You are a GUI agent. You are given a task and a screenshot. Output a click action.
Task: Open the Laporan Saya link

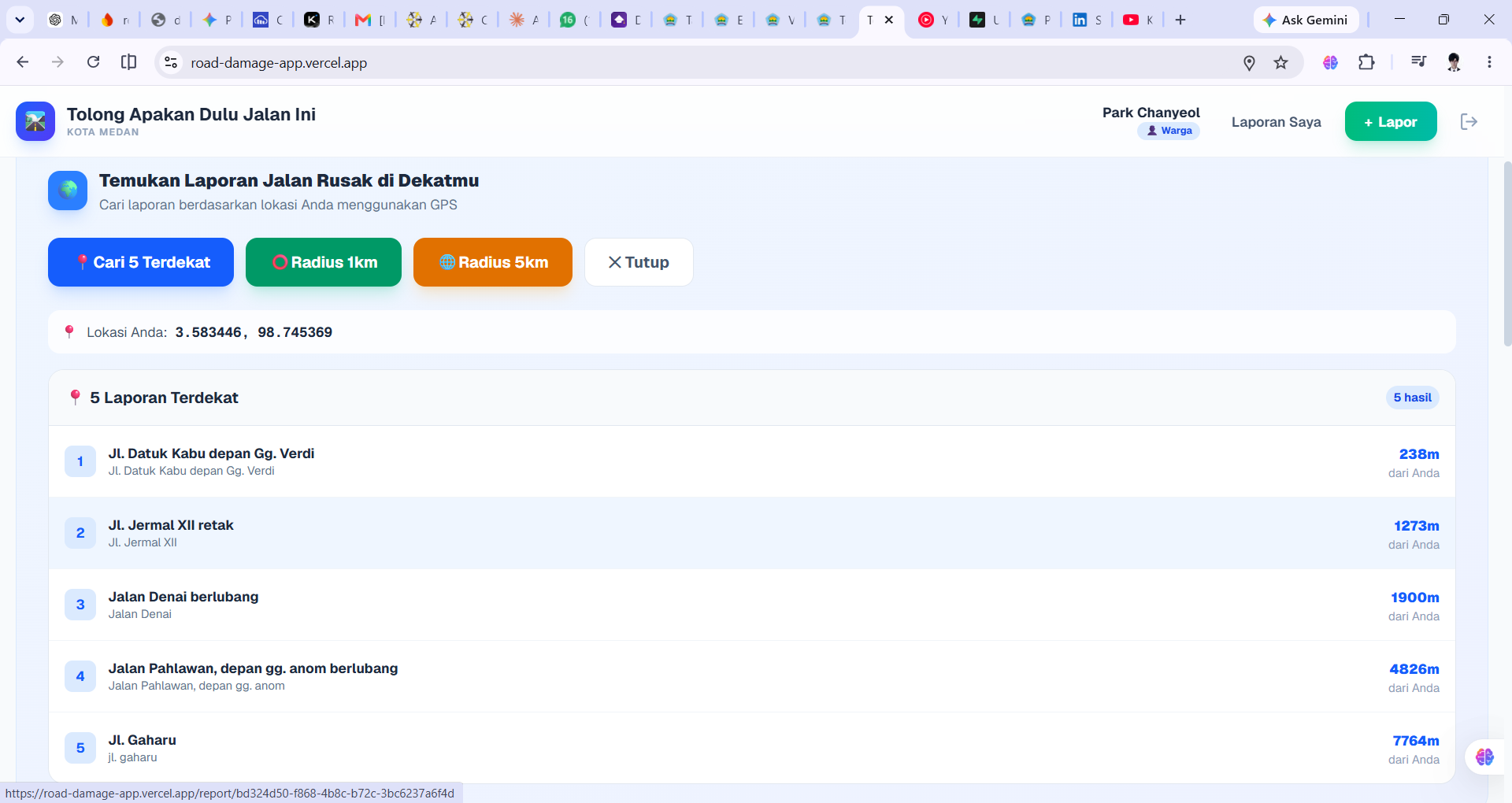click(x=1276, y=122)
